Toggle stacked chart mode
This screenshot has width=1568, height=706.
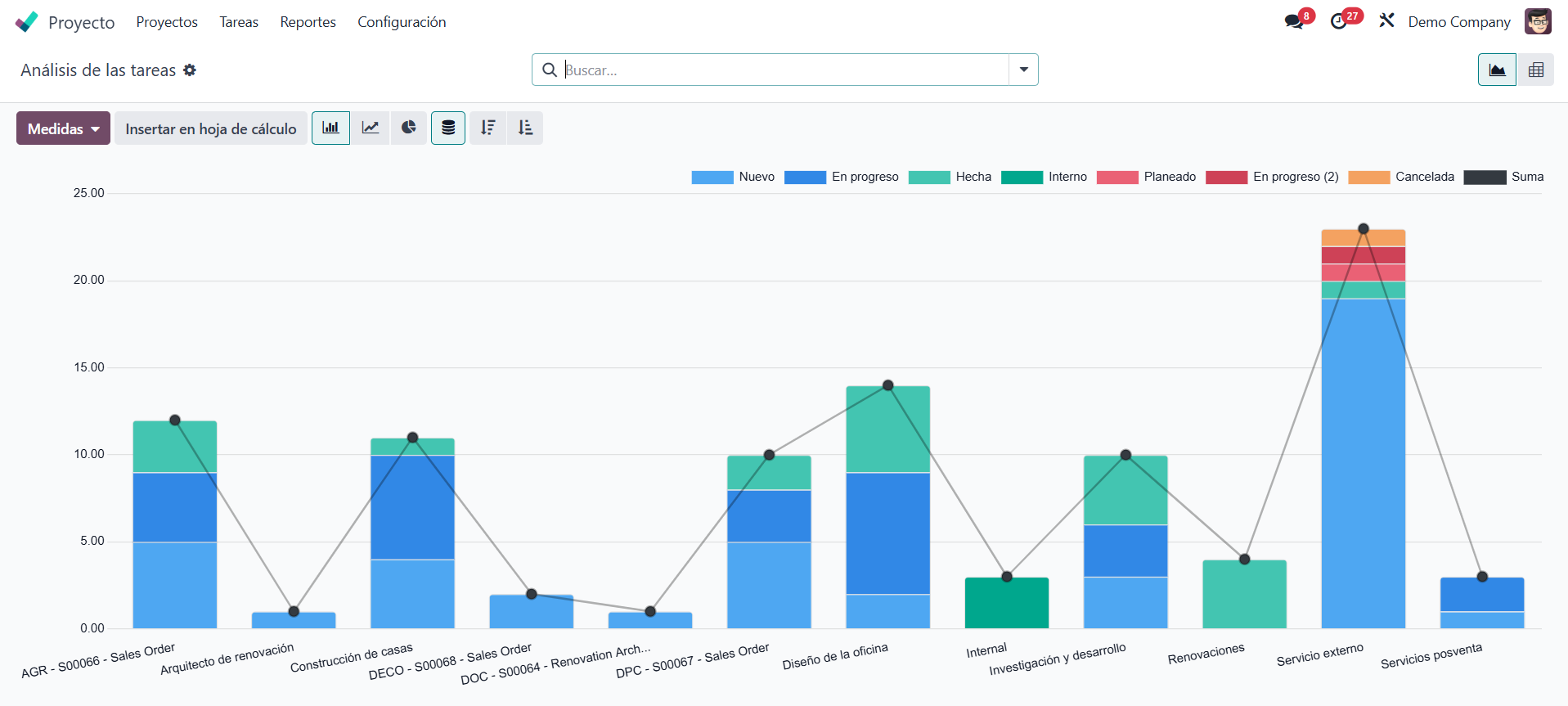[x=448, y=128]
